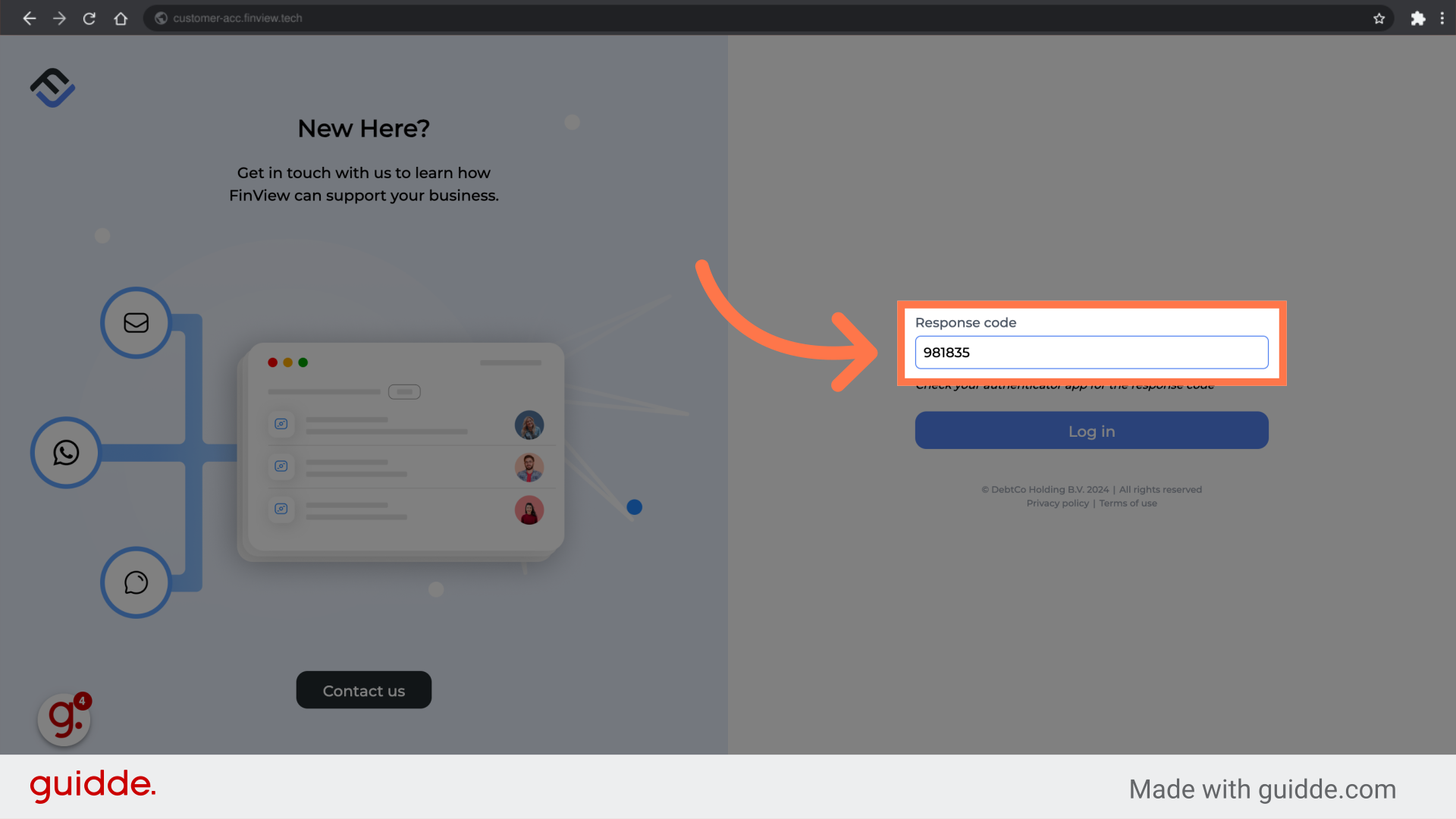Click the browser back navigation arrow
Screen dimensions: 1456x819
pos(28,18)
